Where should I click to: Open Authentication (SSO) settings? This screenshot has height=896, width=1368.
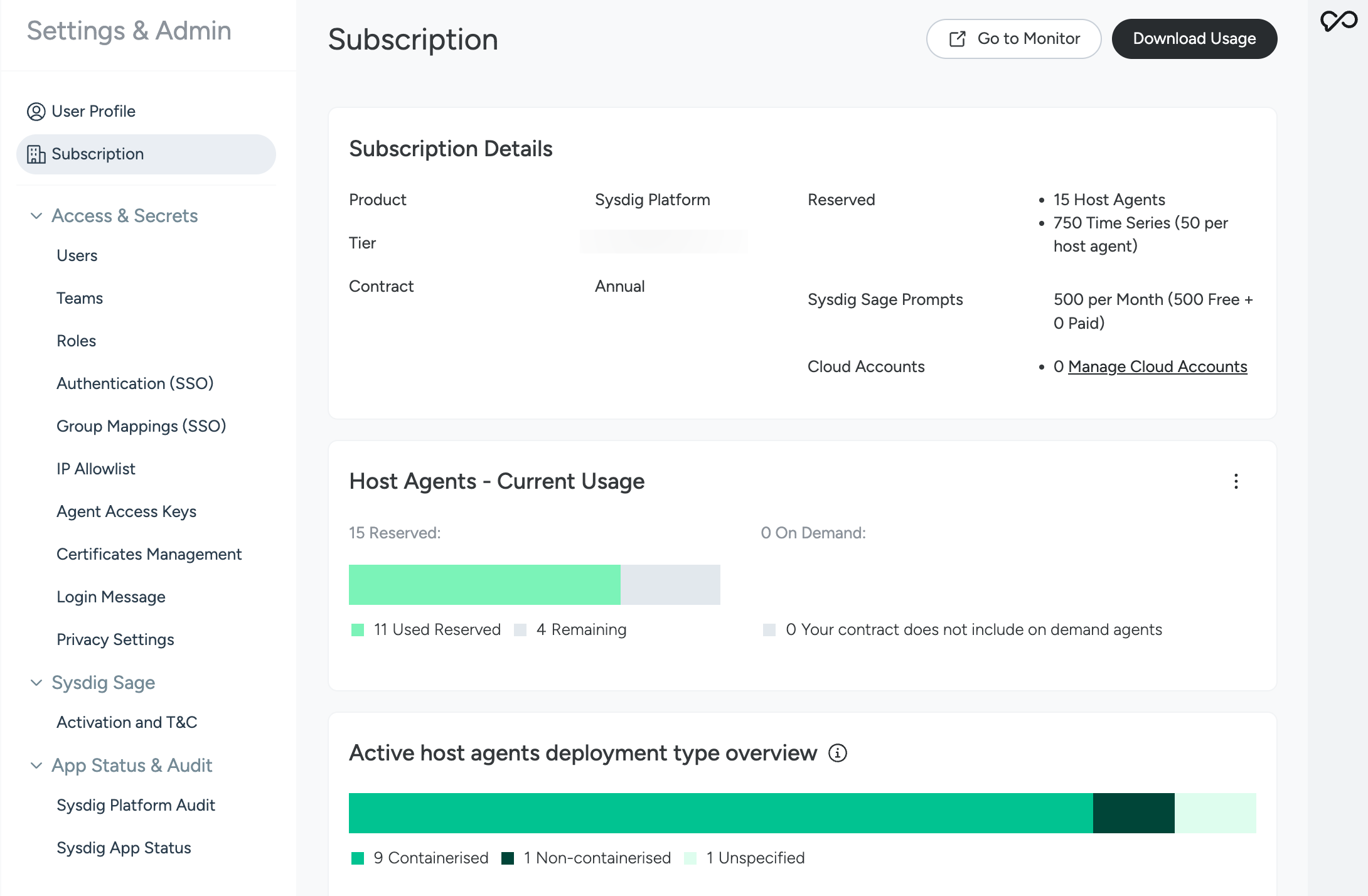135,384
